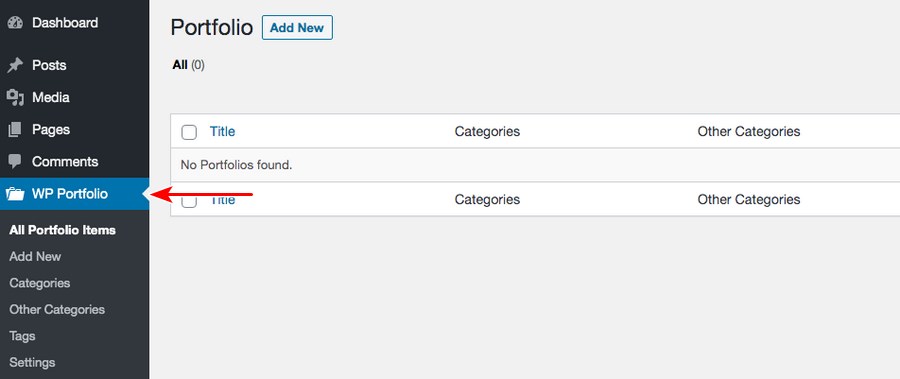Click the WP Portfolio folder icon
The height and width of the screenshot is (379, 900).
coord(15,194)
